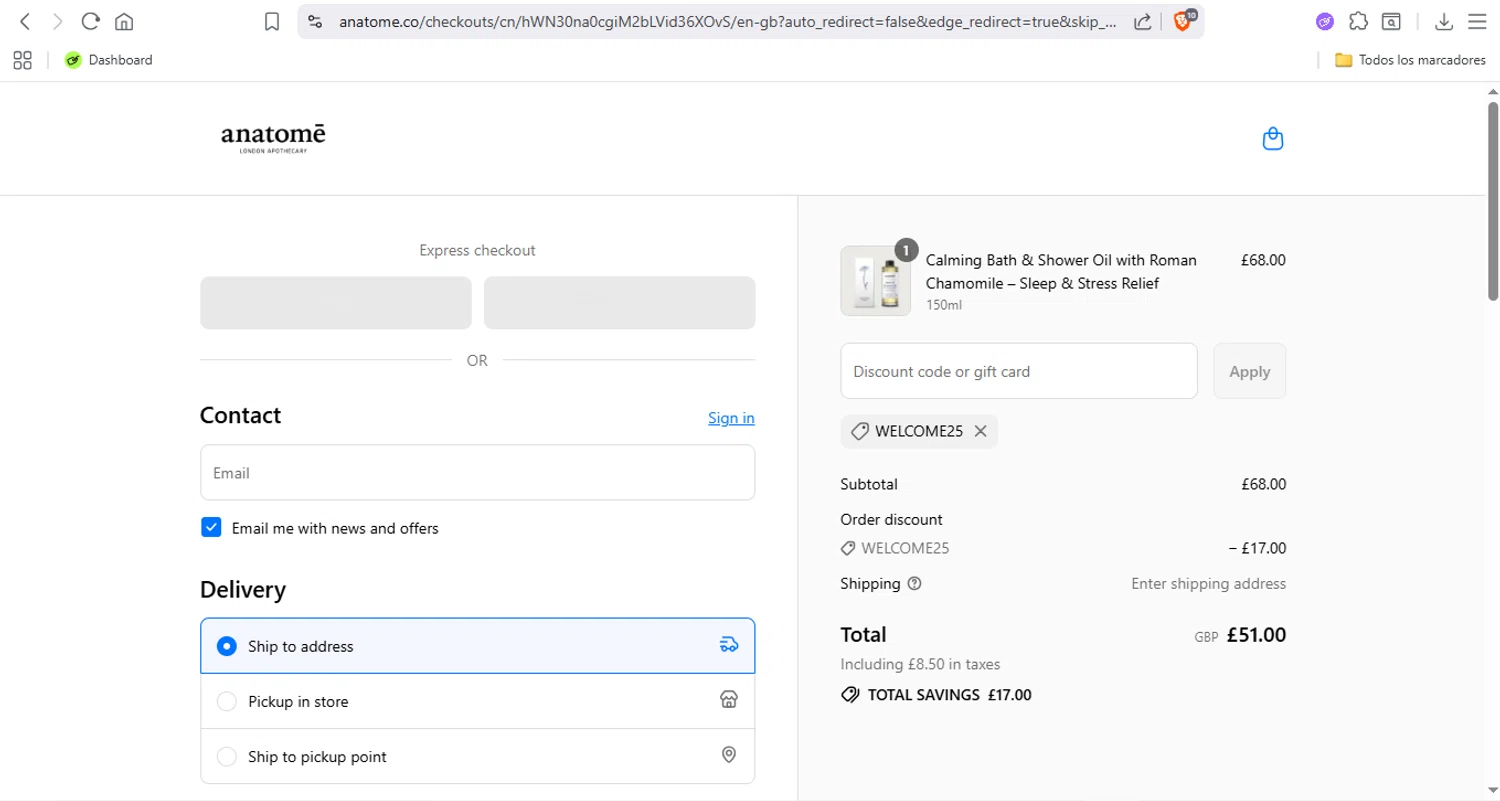Open the browser hamburger menu
The height and width of the screenshot is (801, 1500).
pos(1477,21)
